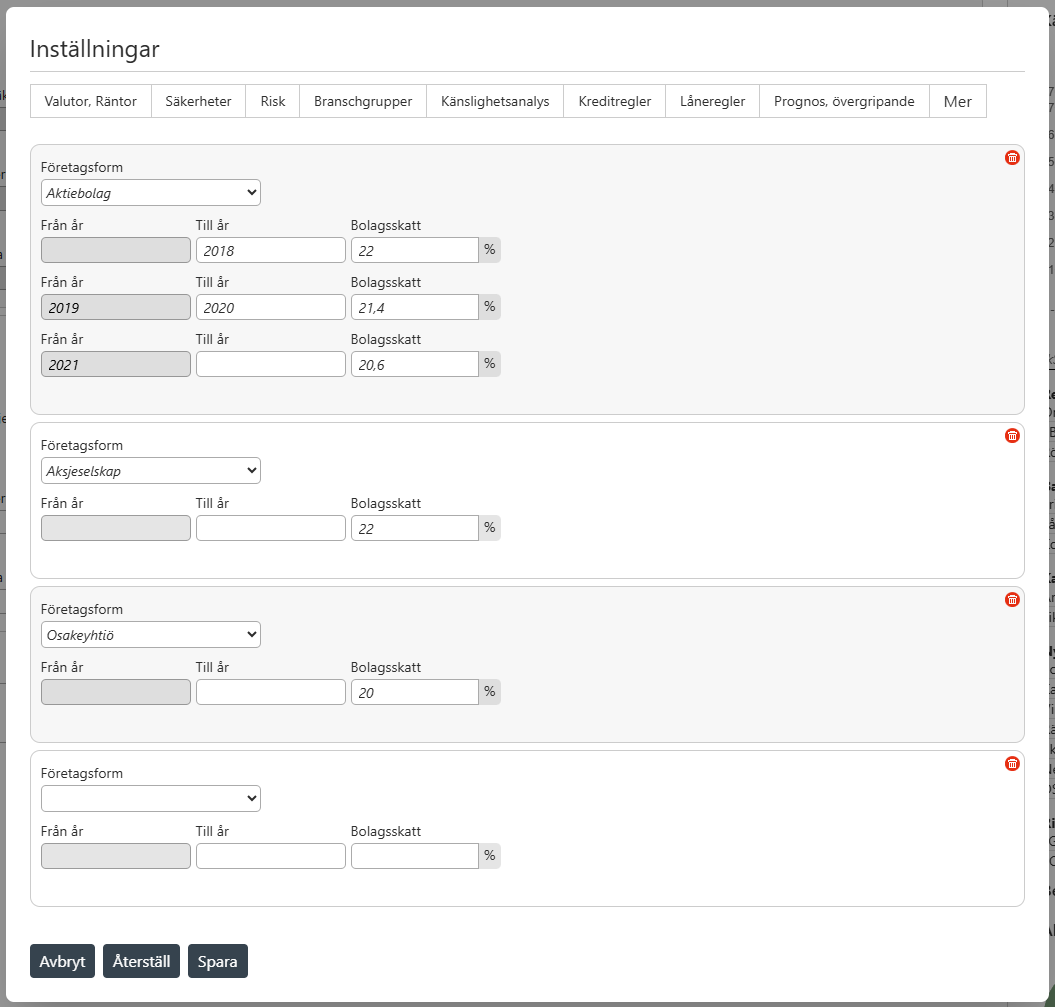This screenshot has height=1007, width=1055.
Task: Edit Bolagsskatt field with 22 under Aktiebolag
Action: coord(415,250)
